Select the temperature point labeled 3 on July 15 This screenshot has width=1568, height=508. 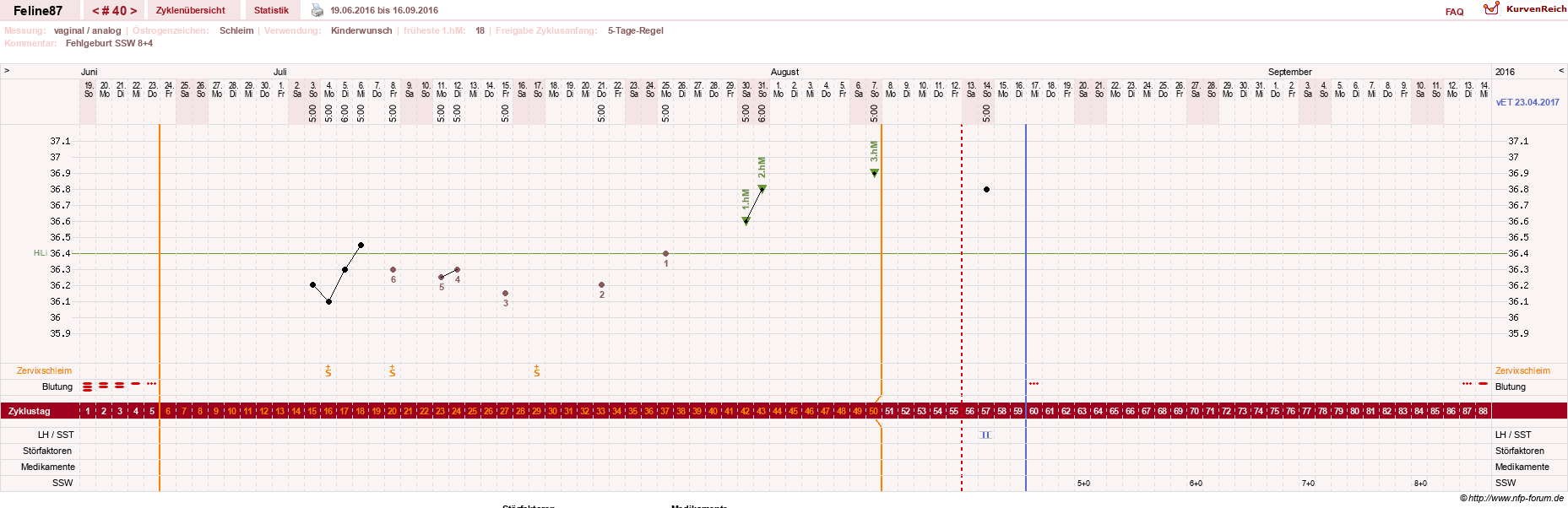pyautogui.click(x=505, y=293)
